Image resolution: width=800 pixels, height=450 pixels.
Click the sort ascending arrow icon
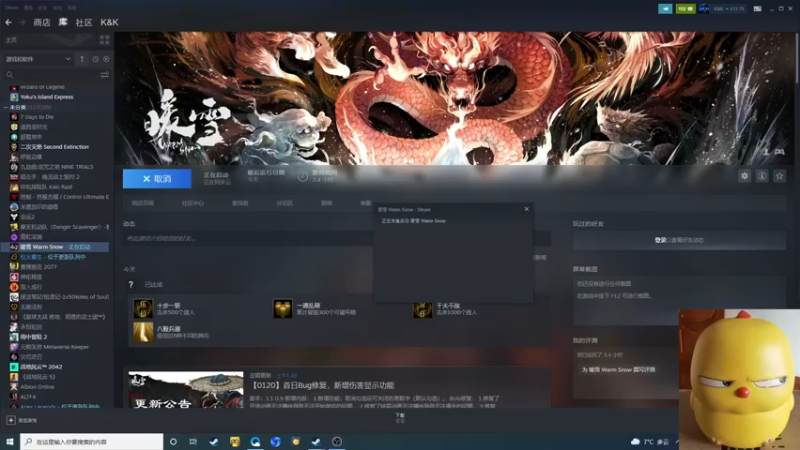pyautogui.click(x=82, y=59)
